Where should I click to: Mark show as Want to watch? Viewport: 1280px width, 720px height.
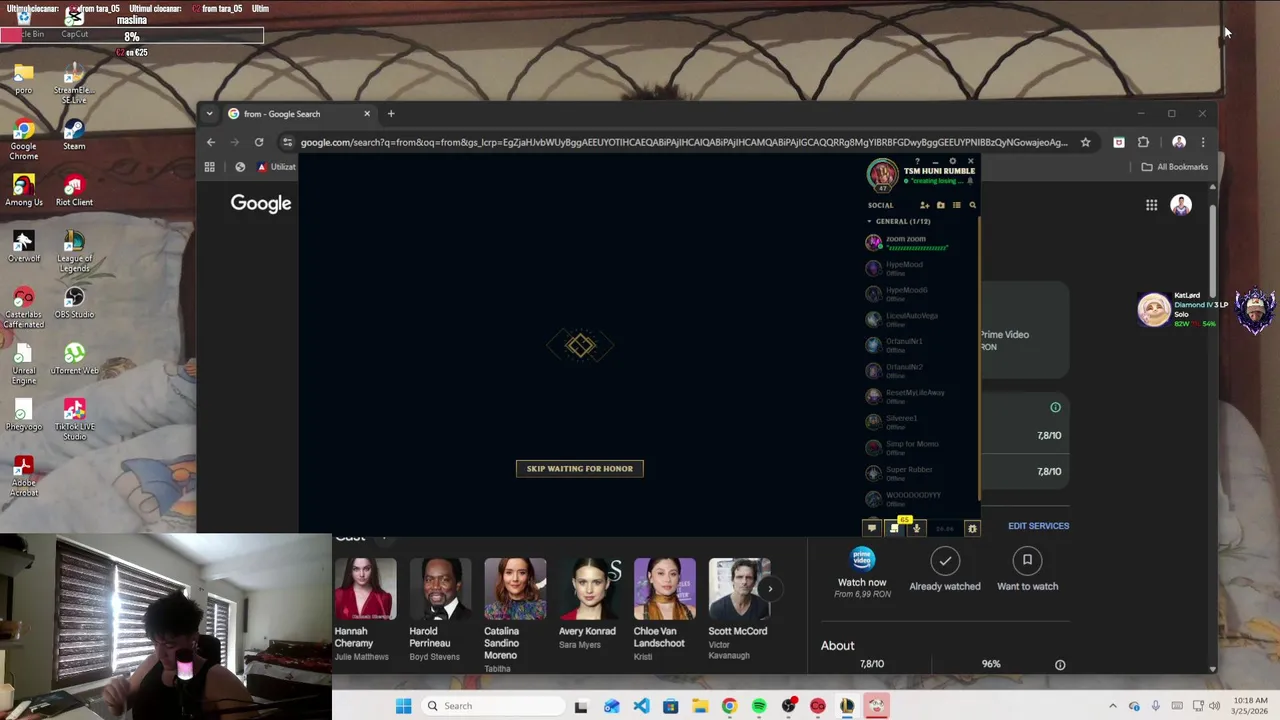point(1027,570)
